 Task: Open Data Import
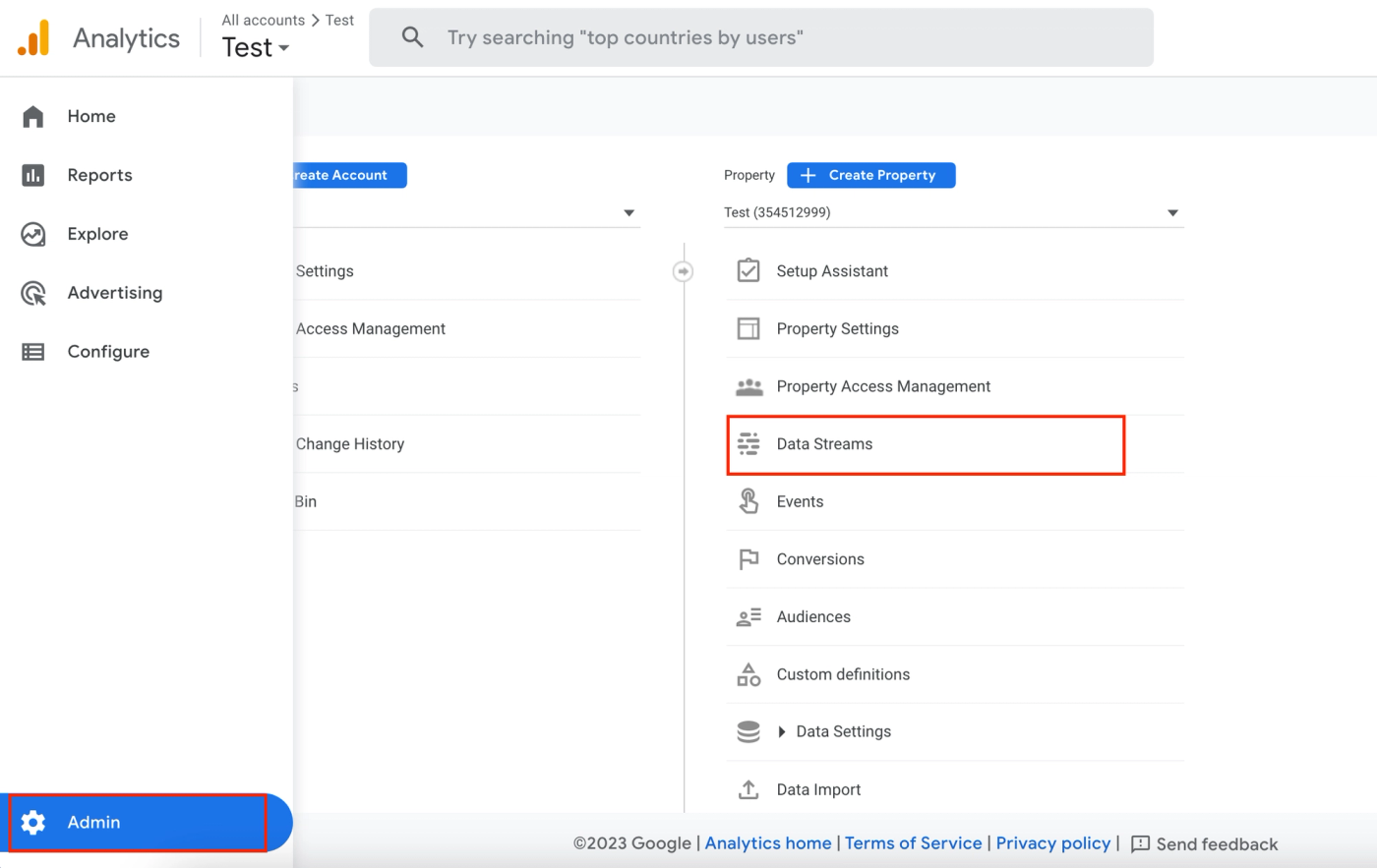click(x=954, y=789)
